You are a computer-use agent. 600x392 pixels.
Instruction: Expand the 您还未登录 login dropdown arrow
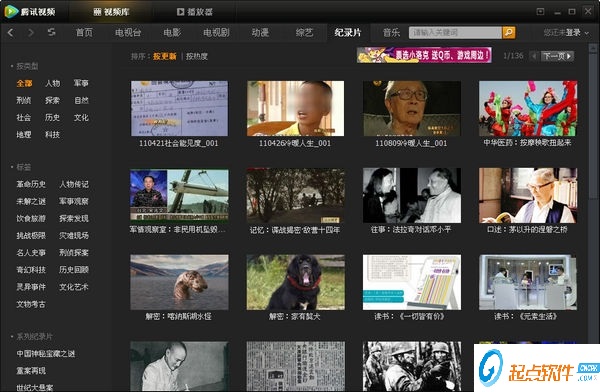pos(587,33)
